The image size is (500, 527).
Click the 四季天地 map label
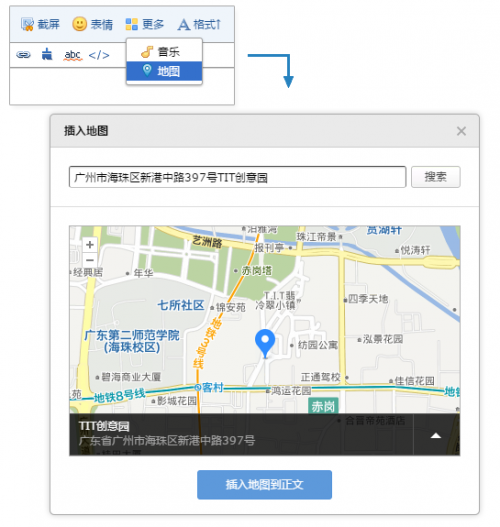368,299
